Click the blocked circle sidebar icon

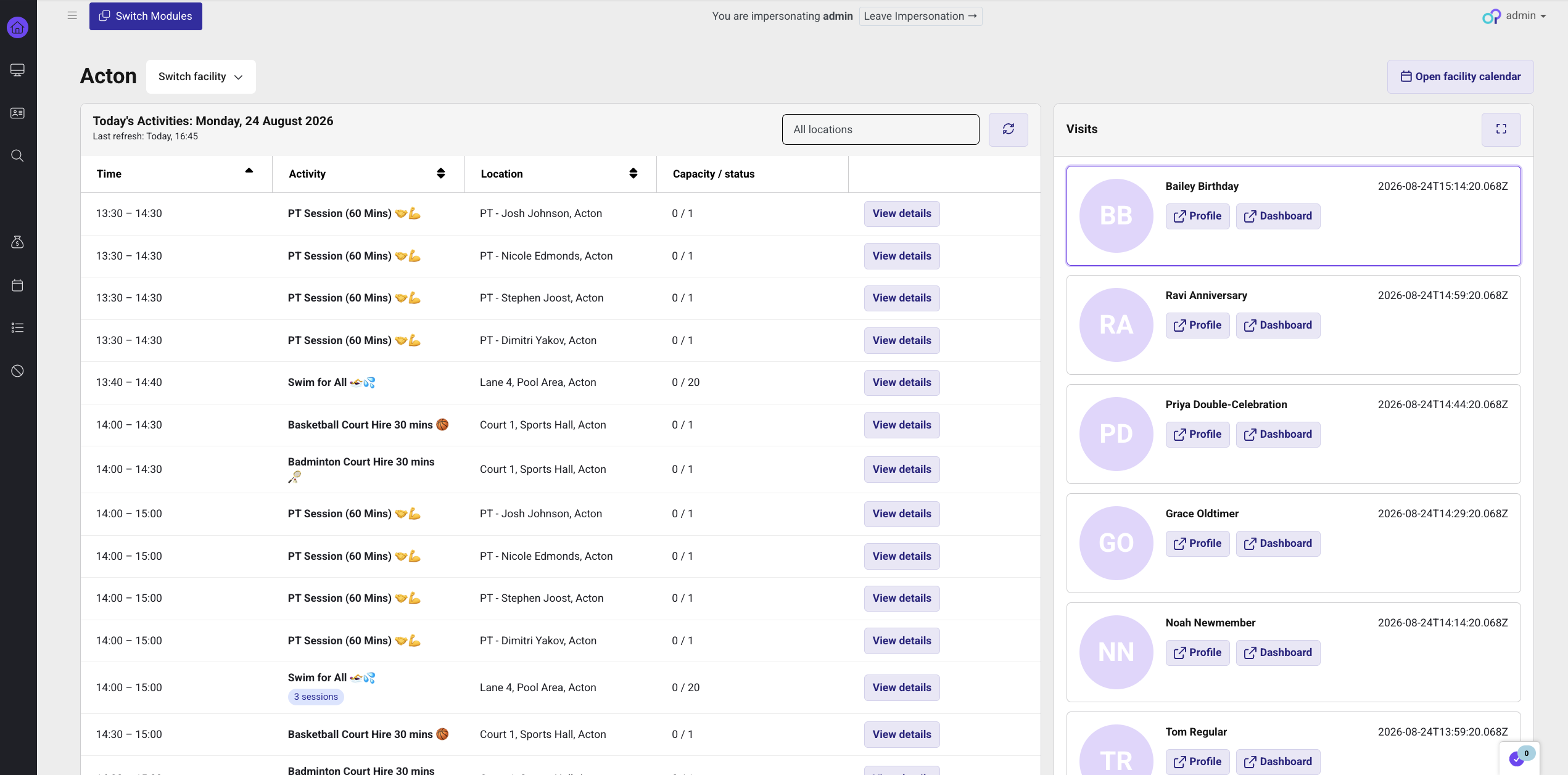tap(17, 371)
